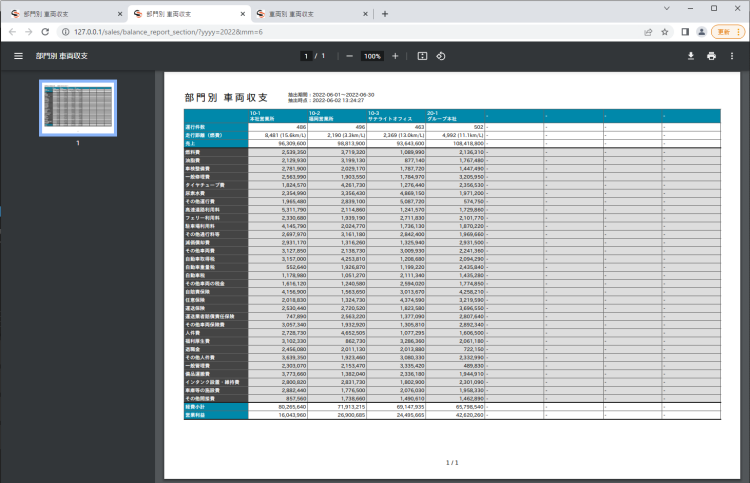The height and width of the screenshot is (483, 750).
Task: Zoom out of the PDF document
Action: 349,56
